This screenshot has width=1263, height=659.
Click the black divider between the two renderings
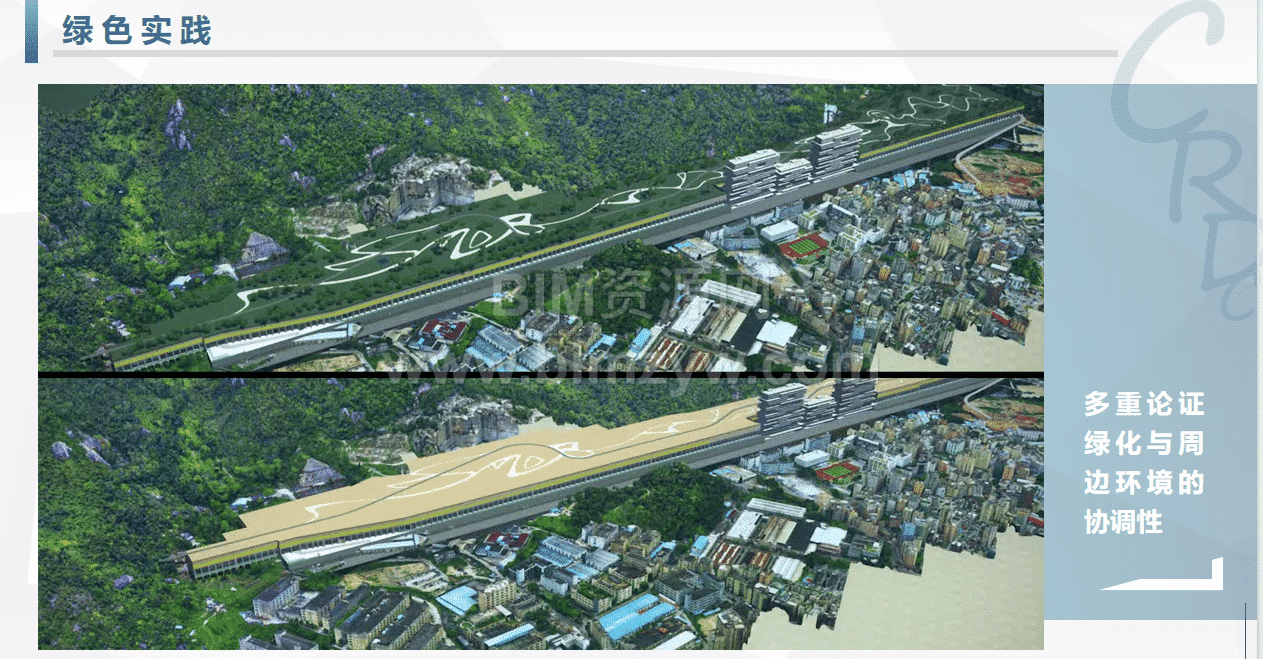click(x=540, y=375)
